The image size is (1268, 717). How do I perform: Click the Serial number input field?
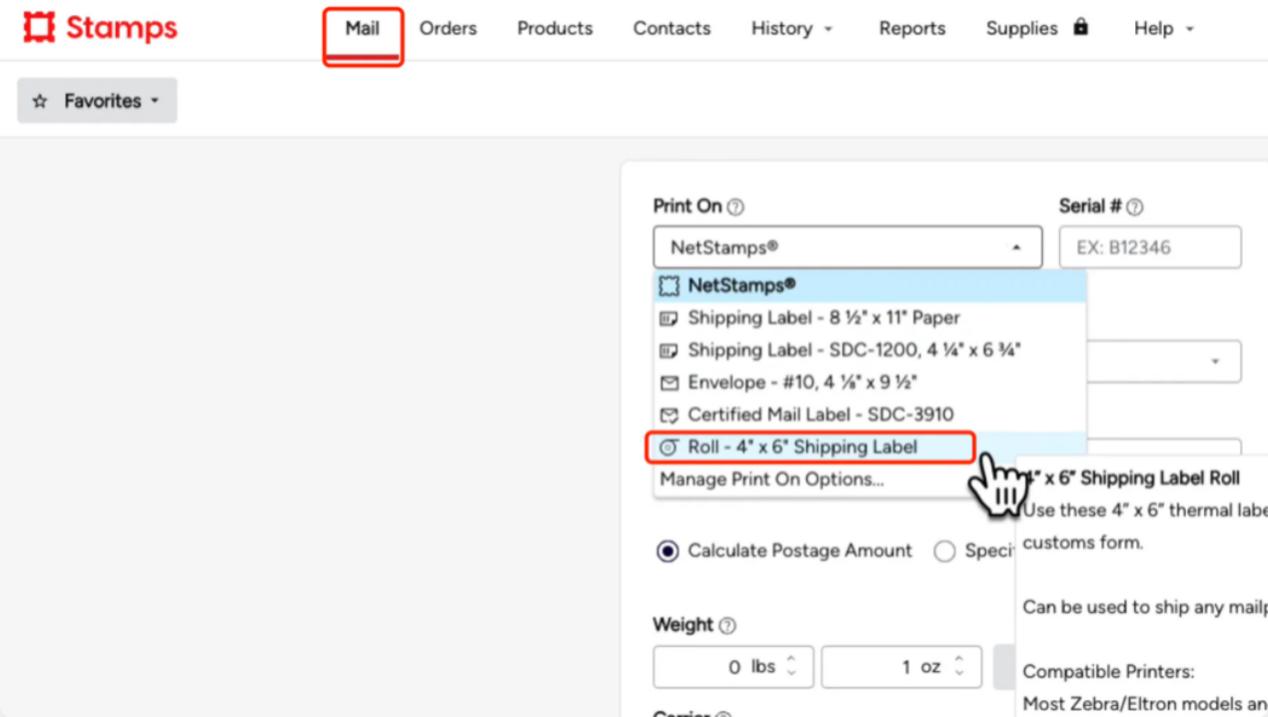tap(1150, 247)
